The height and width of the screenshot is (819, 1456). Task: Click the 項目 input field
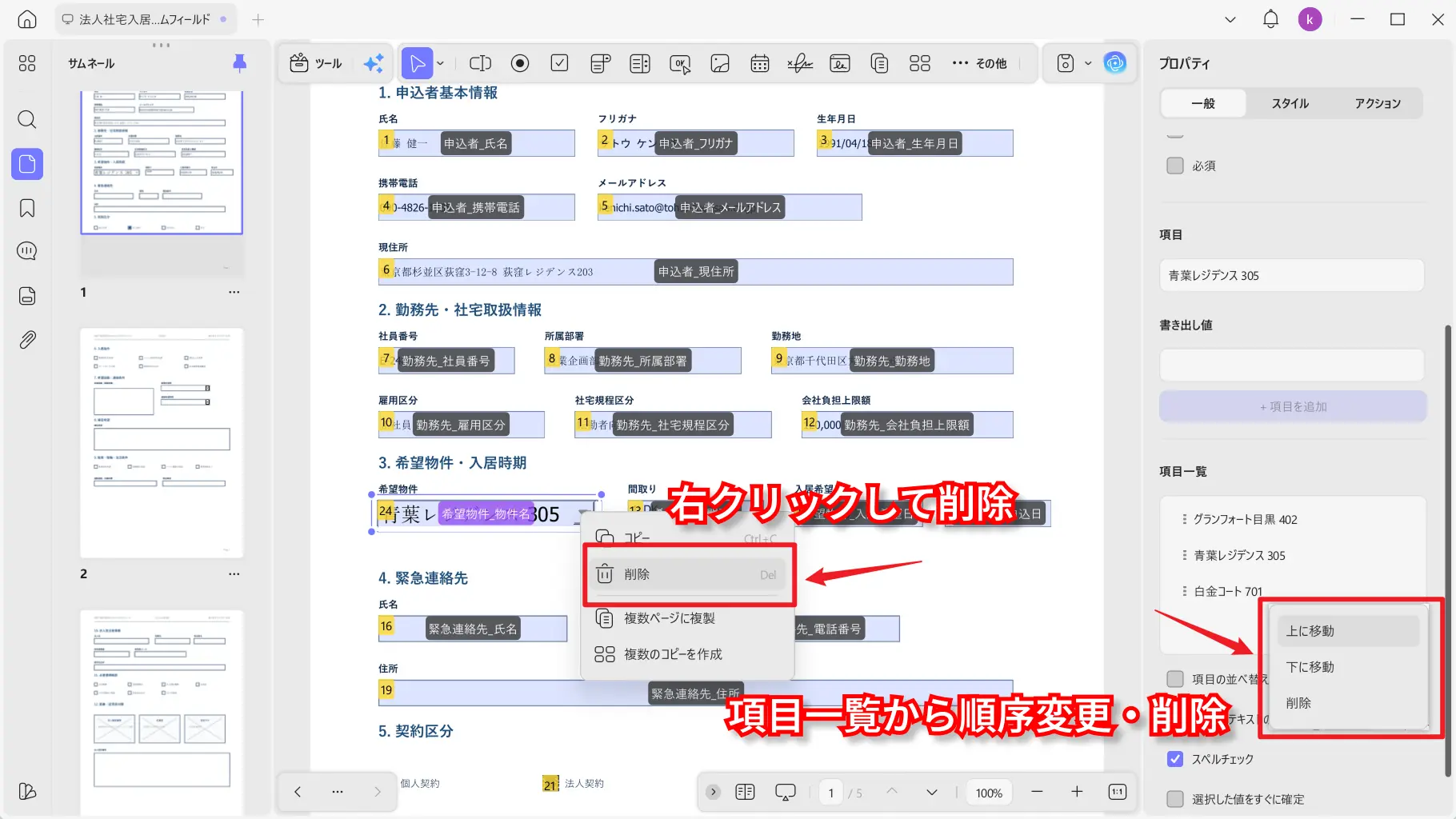pyautogui.click(x=1292, y=275)
